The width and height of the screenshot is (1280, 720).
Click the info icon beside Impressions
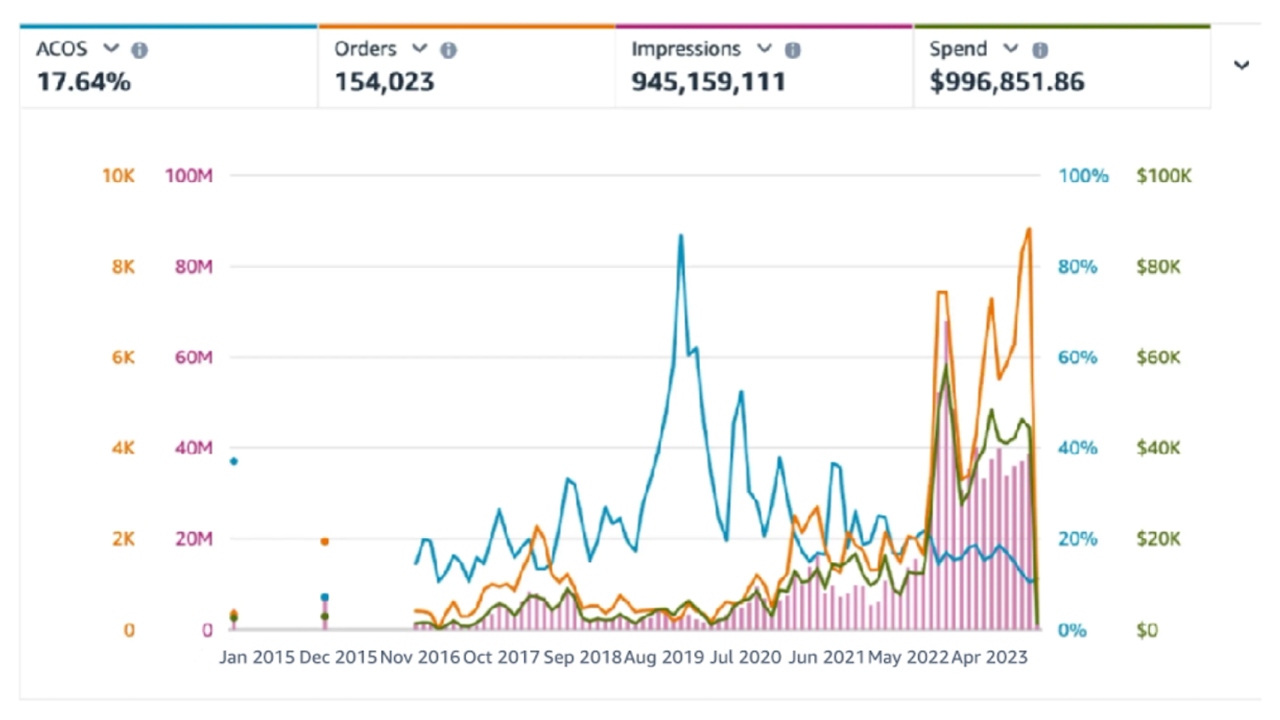[793, 49]
